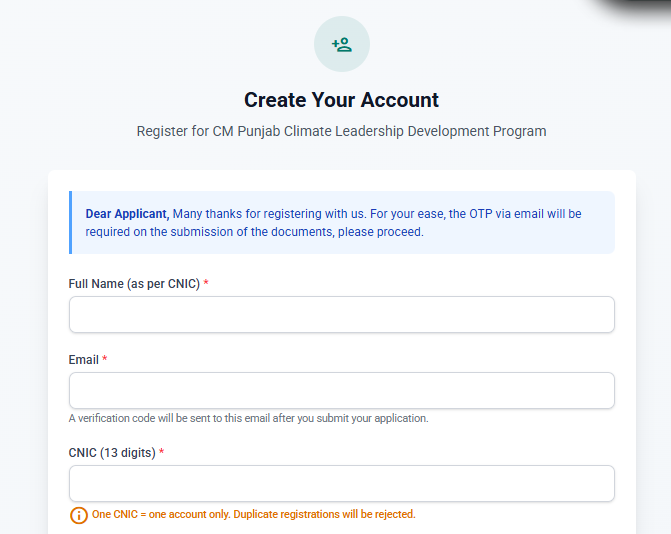Select the CNIC 13 digits input field
The height and width of the screenshot is (534, 671).
point(341,483)
